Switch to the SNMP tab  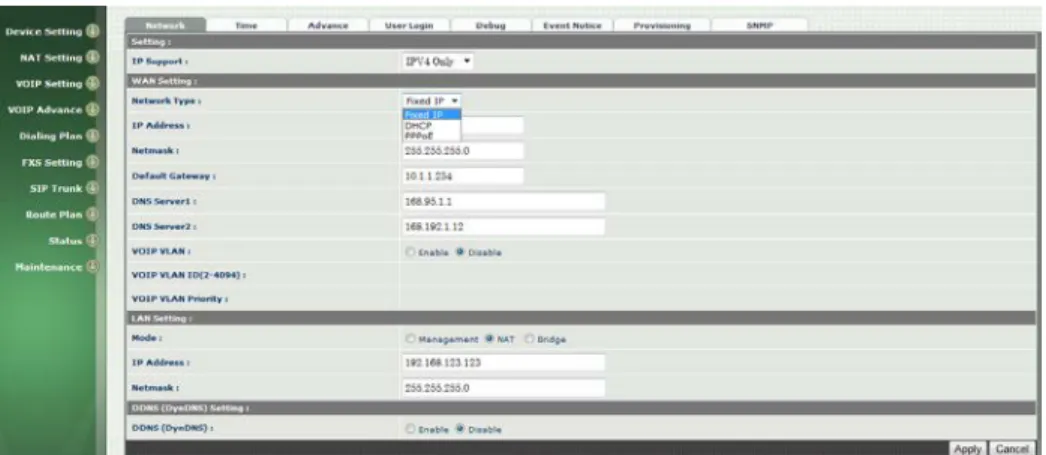(759, 25)
